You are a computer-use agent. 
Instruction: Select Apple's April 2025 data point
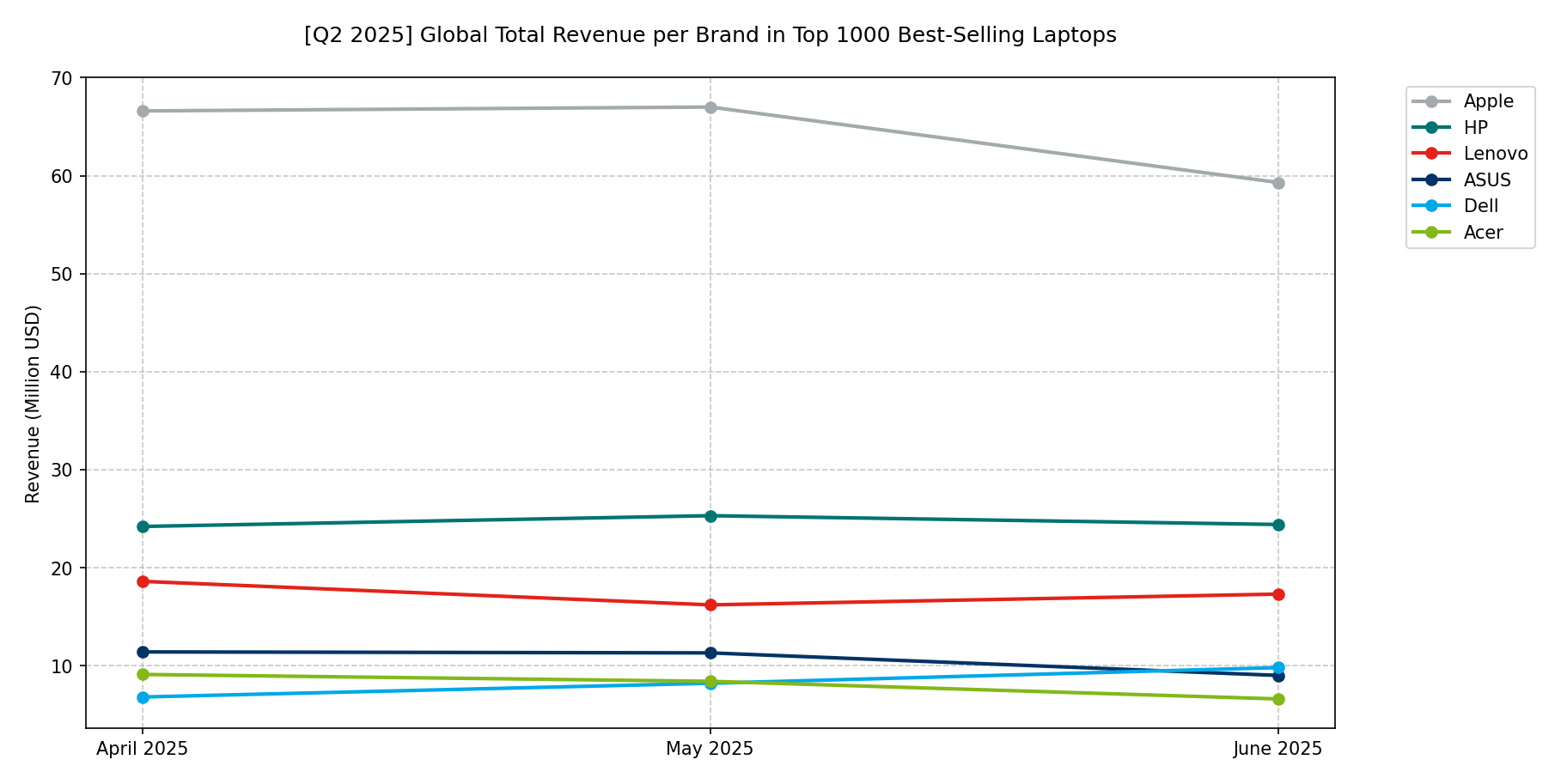(143, 111)
